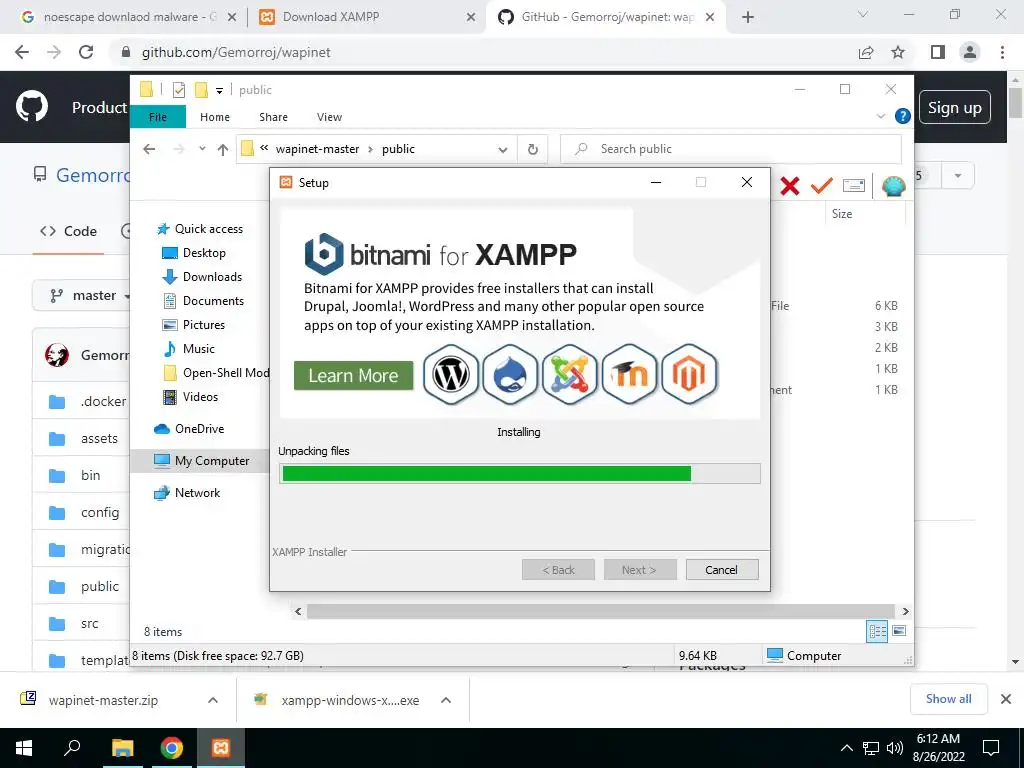1024x768 pixels.
Task: Reload the GitHub page in Chrome
Action: coord(86,52)
